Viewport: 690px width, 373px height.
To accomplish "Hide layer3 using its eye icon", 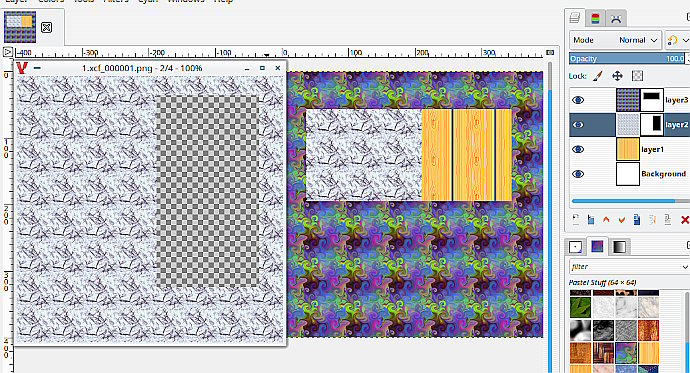I will click(578, 100).
